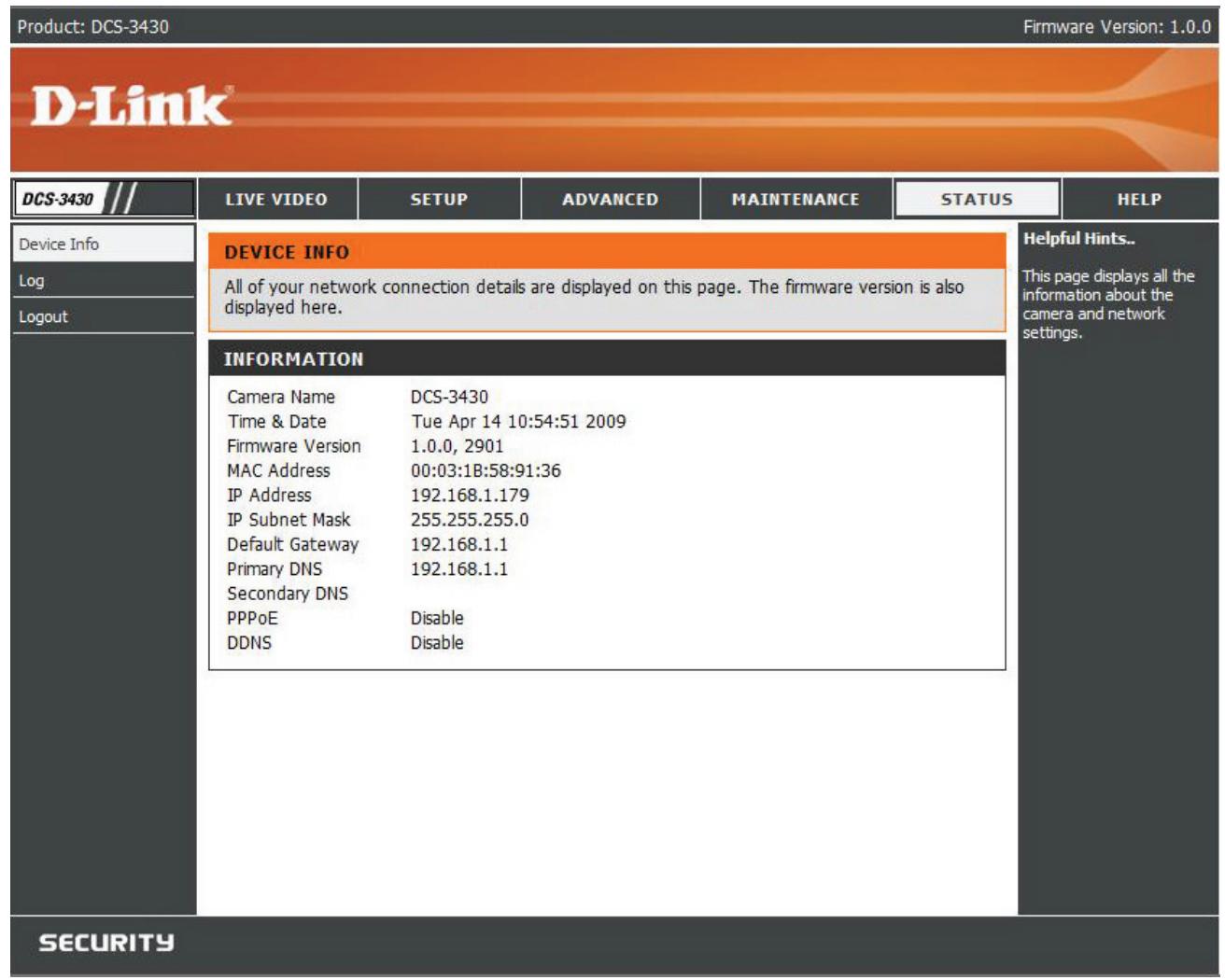Click the INFORMATION section heading
The image size is (1225, 980).
tap(293, 358)
